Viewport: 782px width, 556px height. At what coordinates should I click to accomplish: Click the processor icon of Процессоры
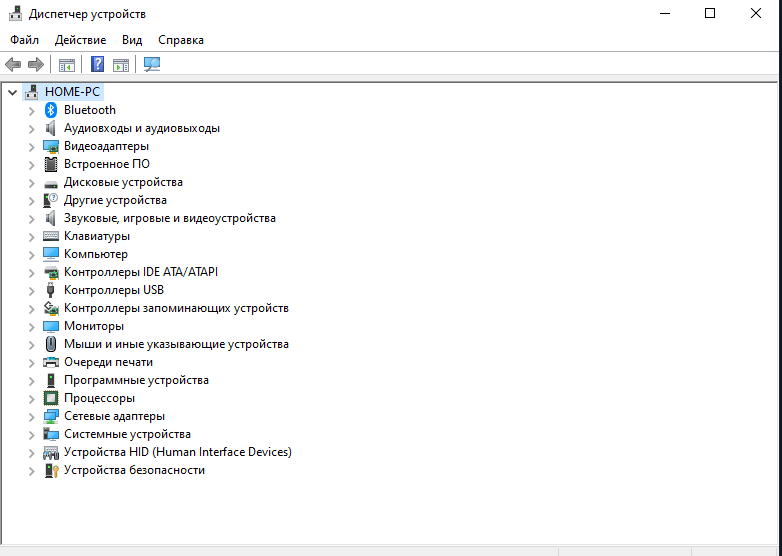pos(51,398)
